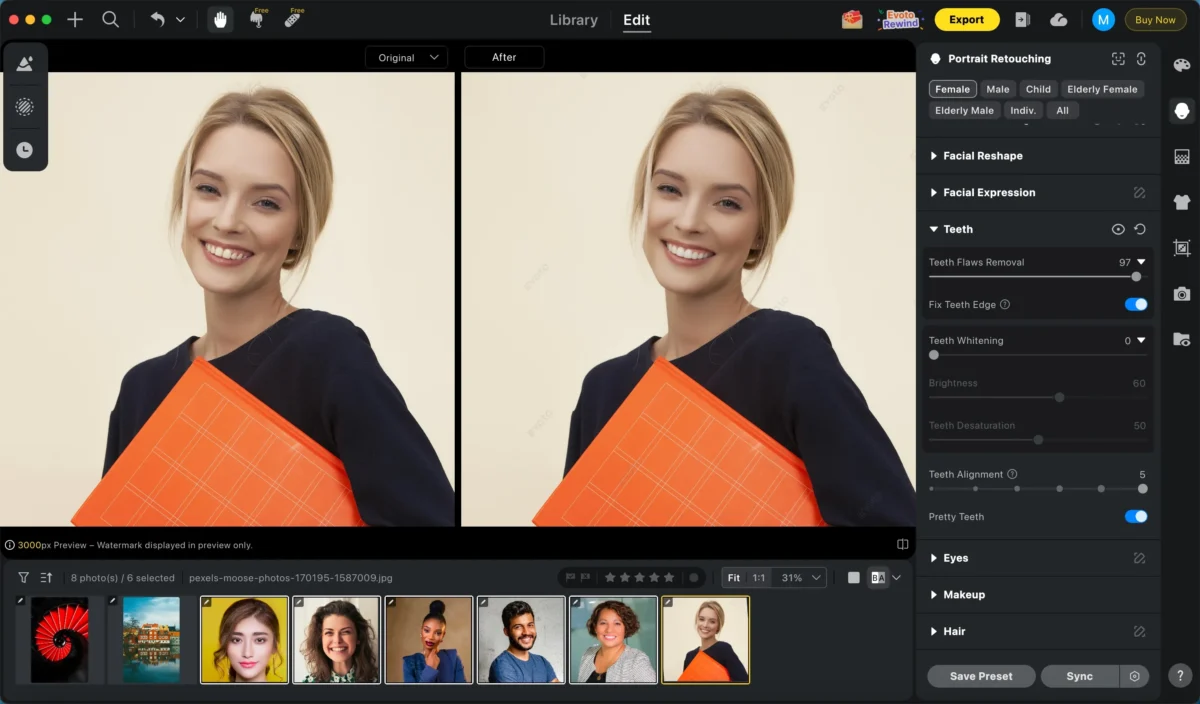Reset the Teeth section settings
The width and height of the screenshot is (1200, 704).
[x=1140, y=229]
